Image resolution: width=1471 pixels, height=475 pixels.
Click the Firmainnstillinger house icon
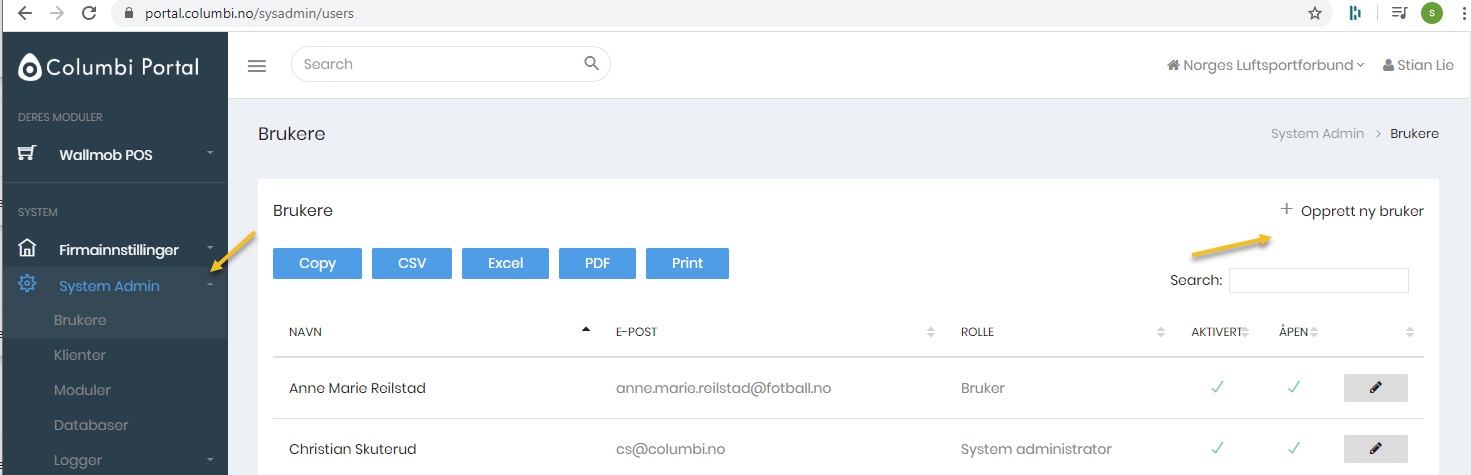(28, 248)
